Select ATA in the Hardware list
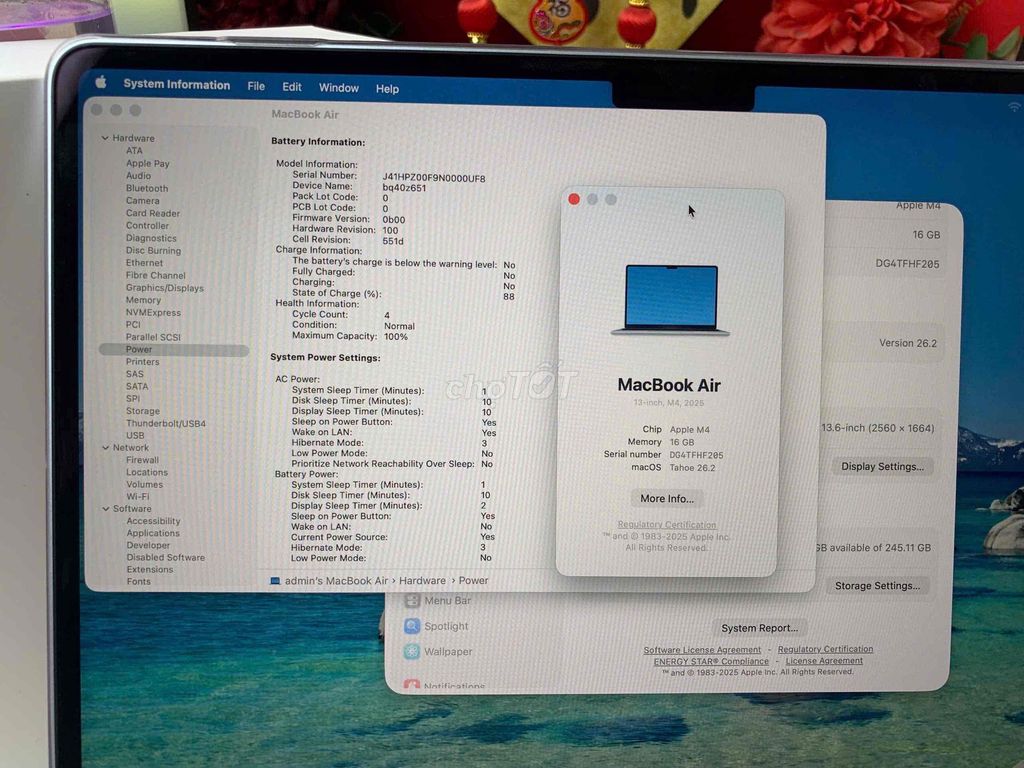This screenshot has width=1024, height=768. (x=134, y=150)
